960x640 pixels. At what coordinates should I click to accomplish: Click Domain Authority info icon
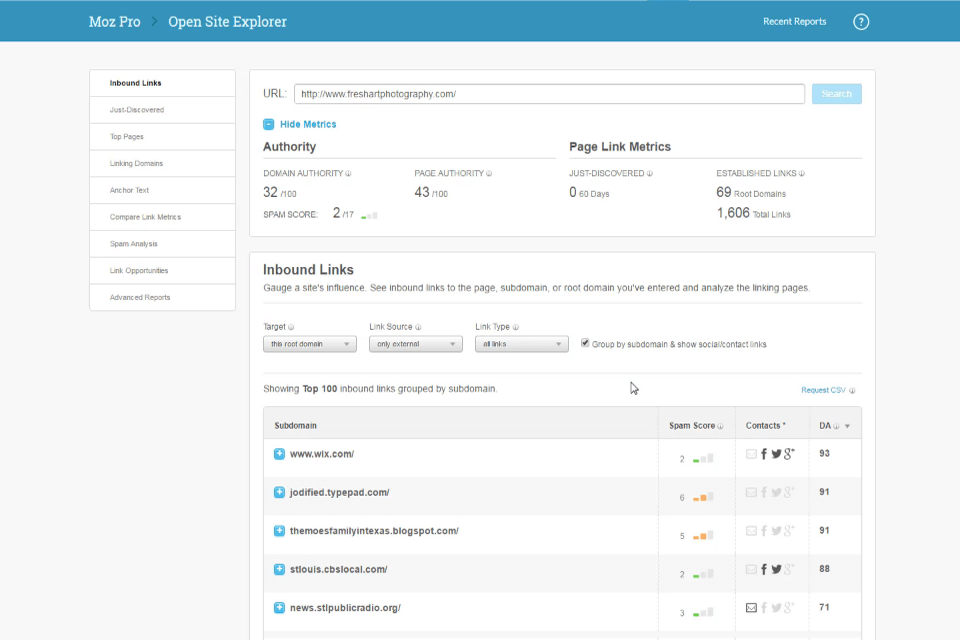pyautogui.click(x=348, y=174)
